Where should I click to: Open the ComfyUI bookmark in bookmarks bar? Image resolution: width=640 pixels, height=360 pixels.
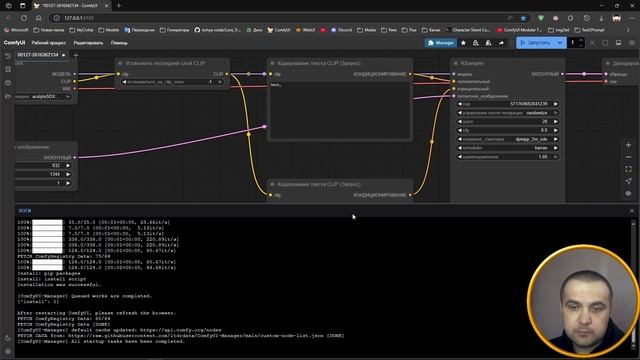[279, 30]
